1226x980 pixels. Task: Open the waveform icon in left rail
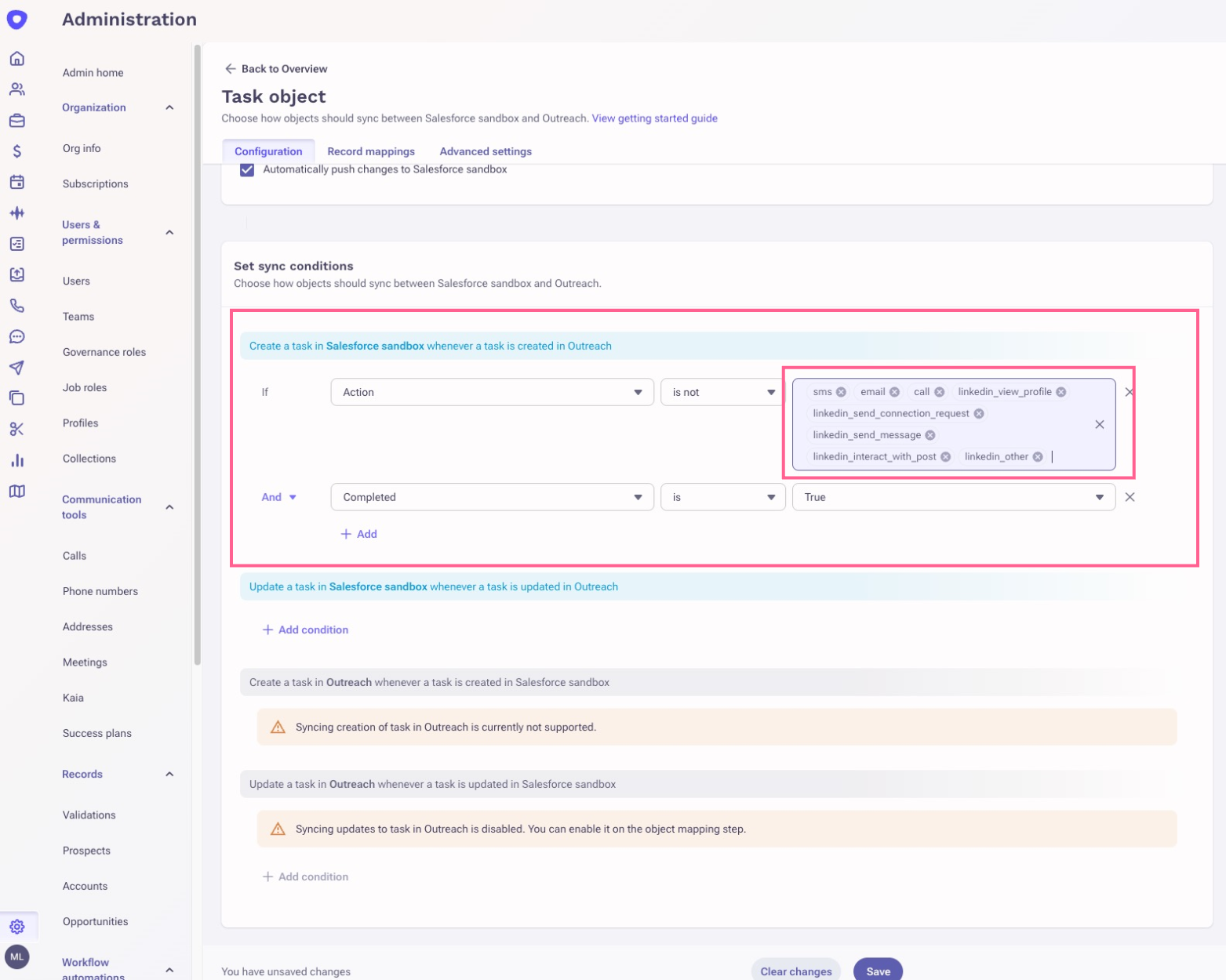coord(16,213)
